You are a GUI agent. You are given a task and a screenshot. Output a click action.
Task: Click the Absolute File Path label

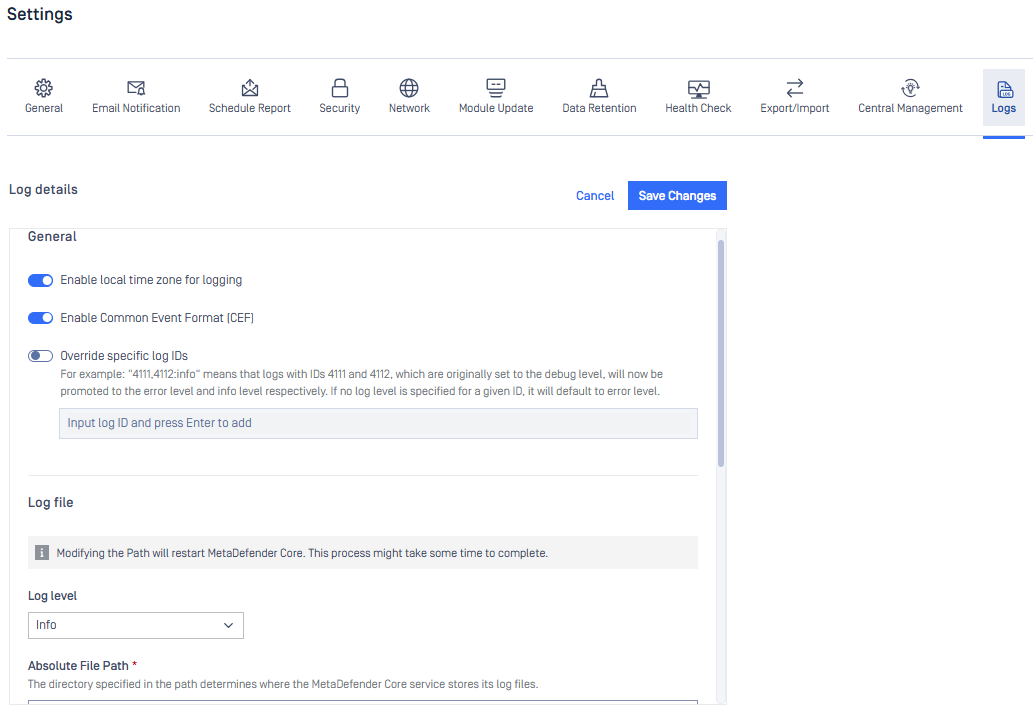[x=78, y=666]
